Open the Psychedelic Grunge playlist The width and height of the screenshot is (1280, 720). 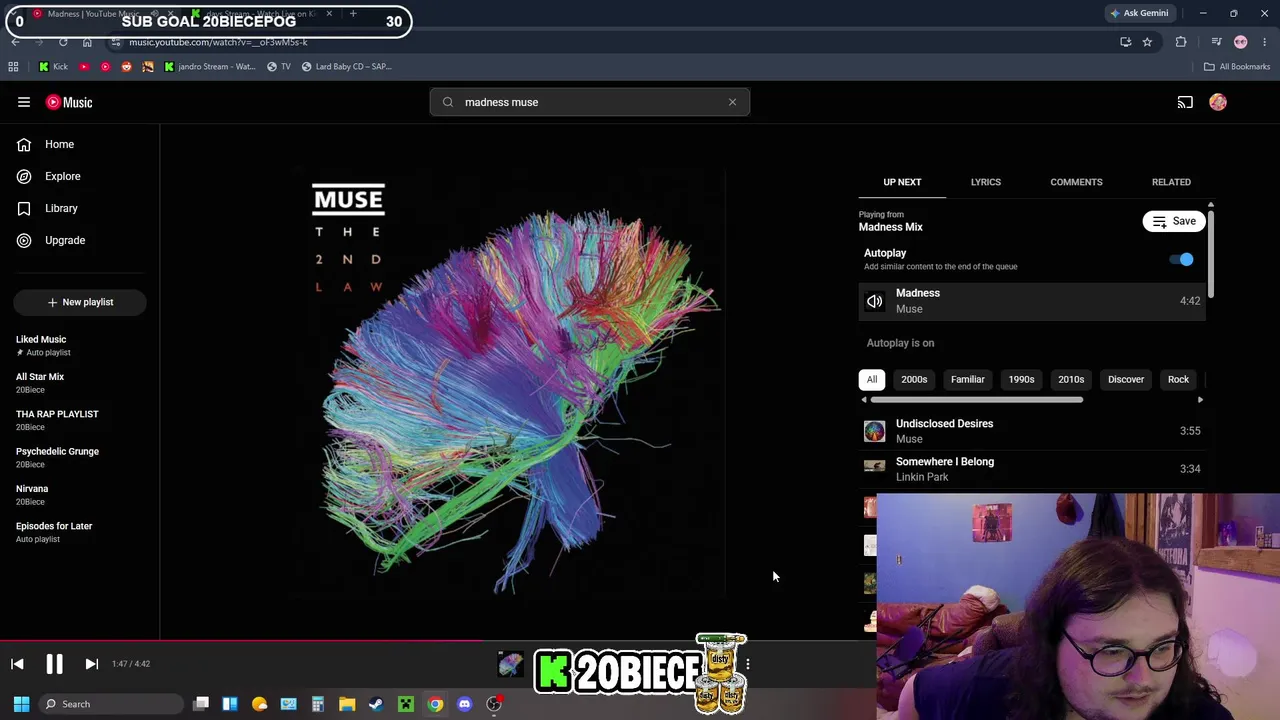[x=80, y=457]
